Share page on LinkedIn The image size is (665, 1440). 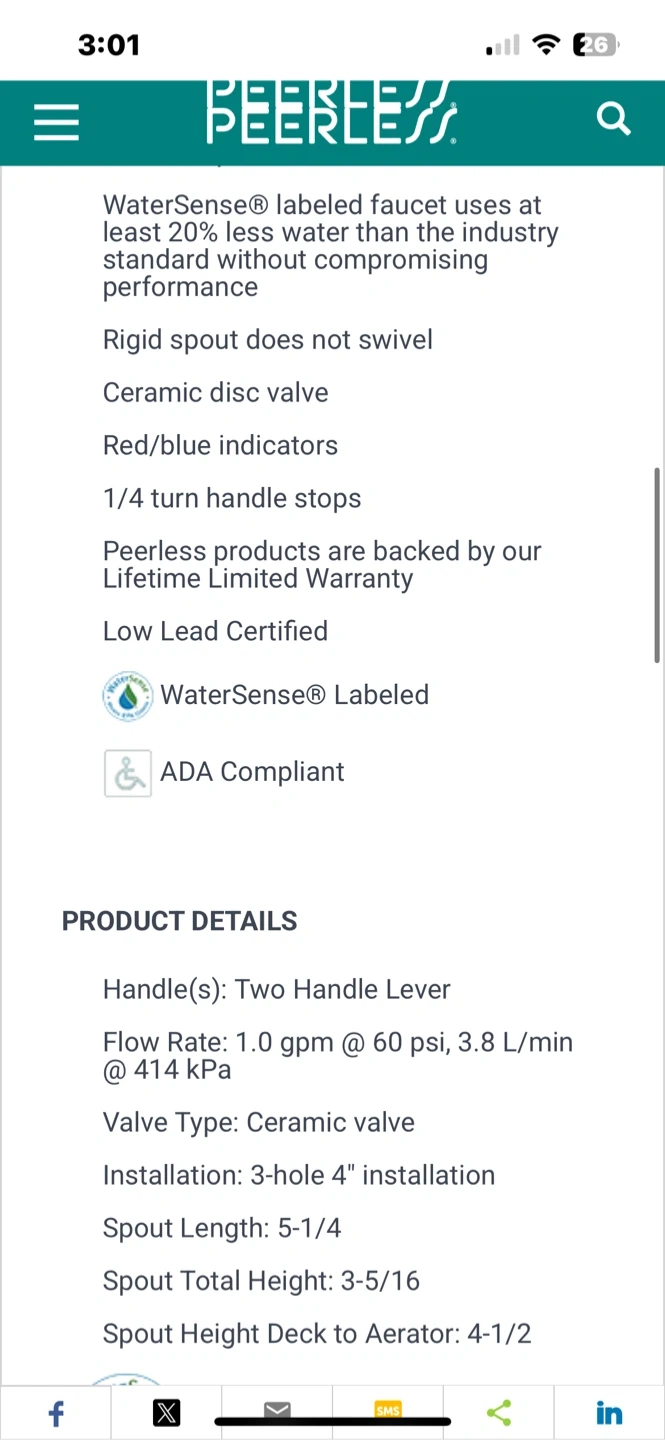click(x=609, y=1413)
